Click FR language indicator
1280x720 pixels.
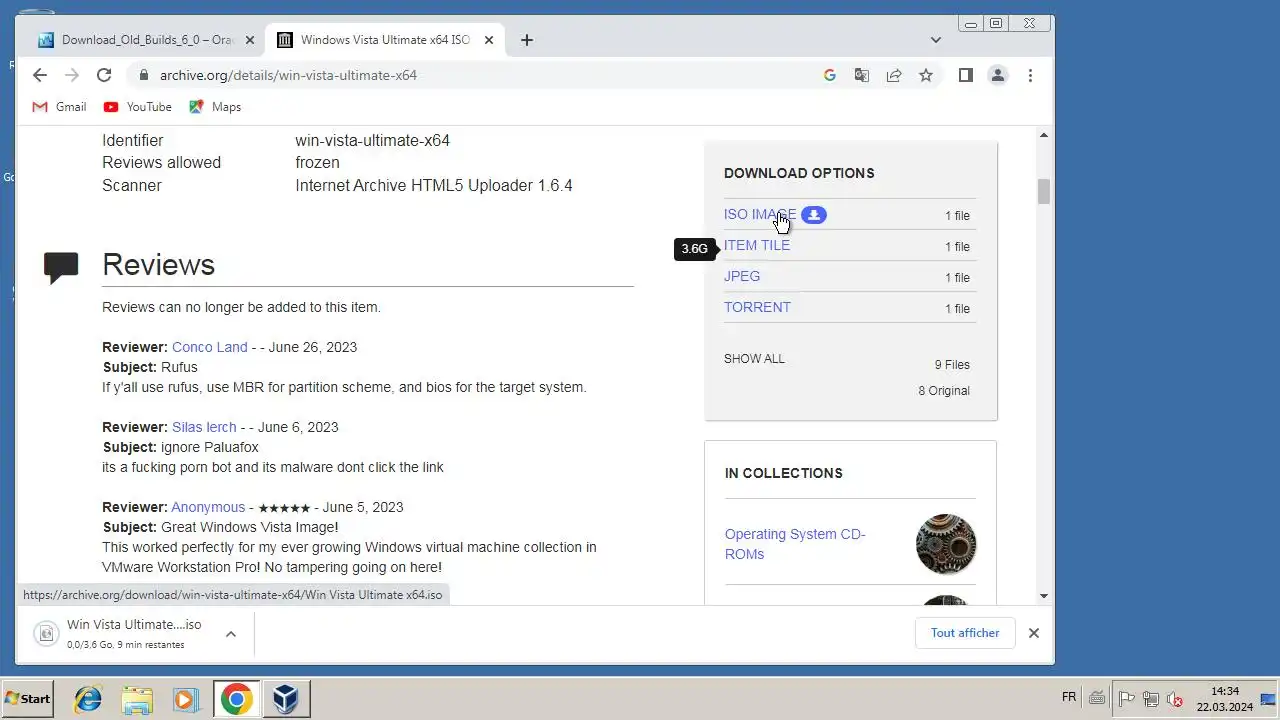coord(1068,697)
